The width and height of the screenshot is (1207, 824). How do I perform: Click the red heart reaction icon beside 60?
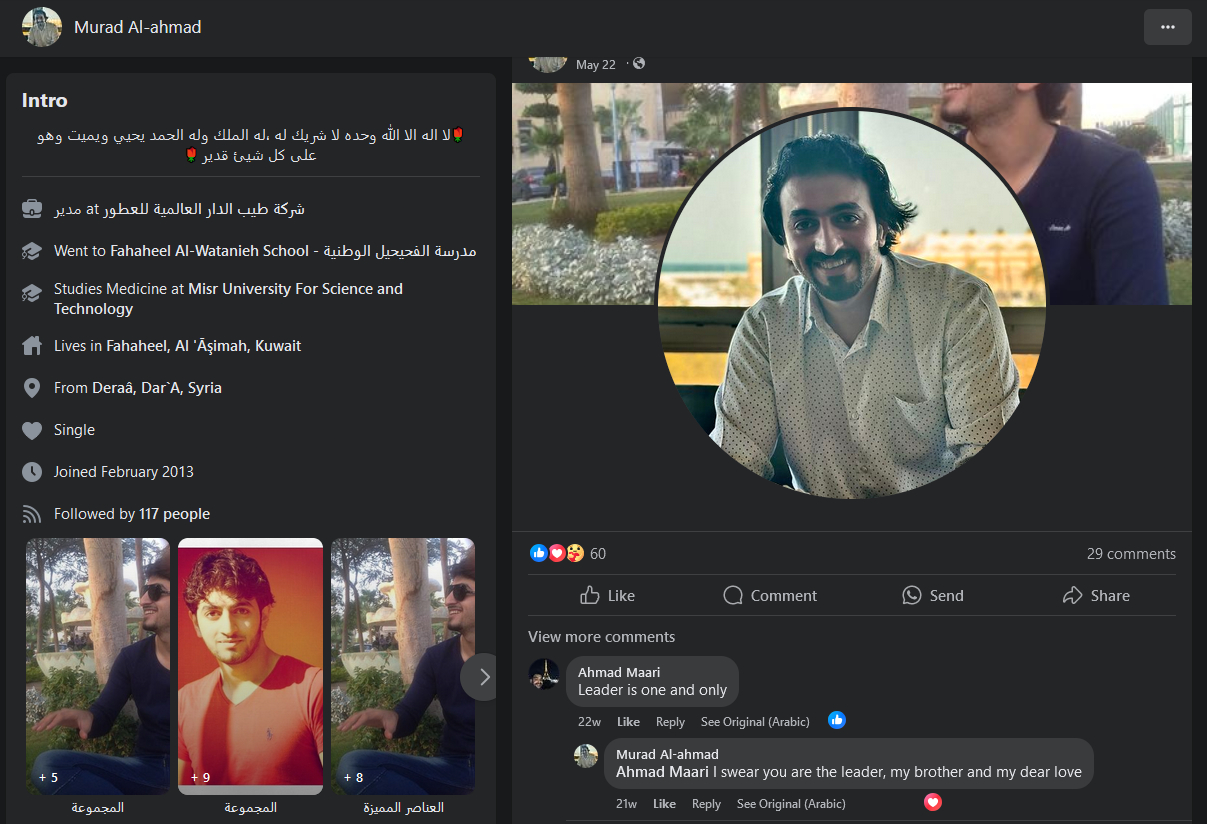[x=557, y=553]
